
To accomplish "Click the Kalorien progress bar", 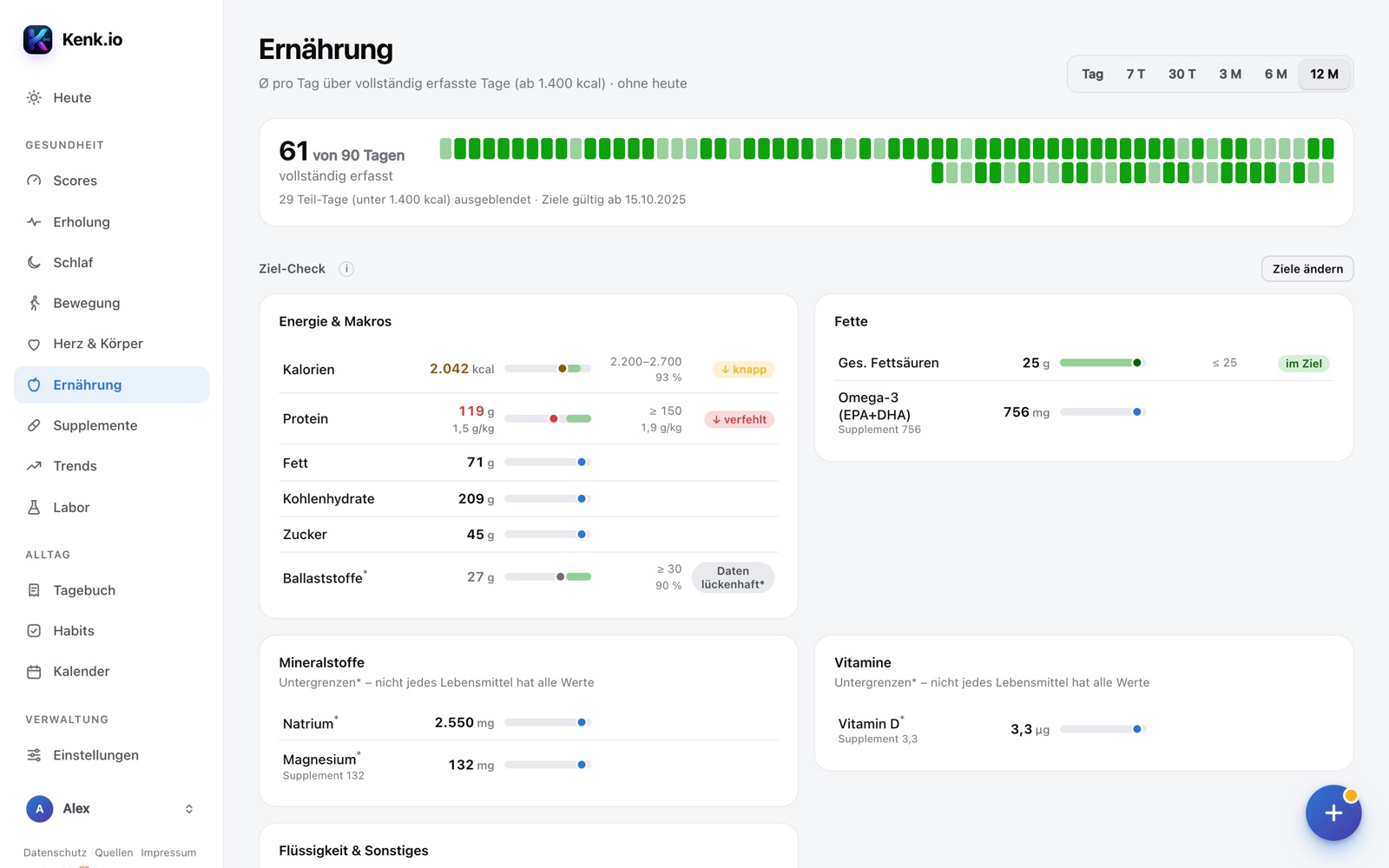I will (548, 369).
